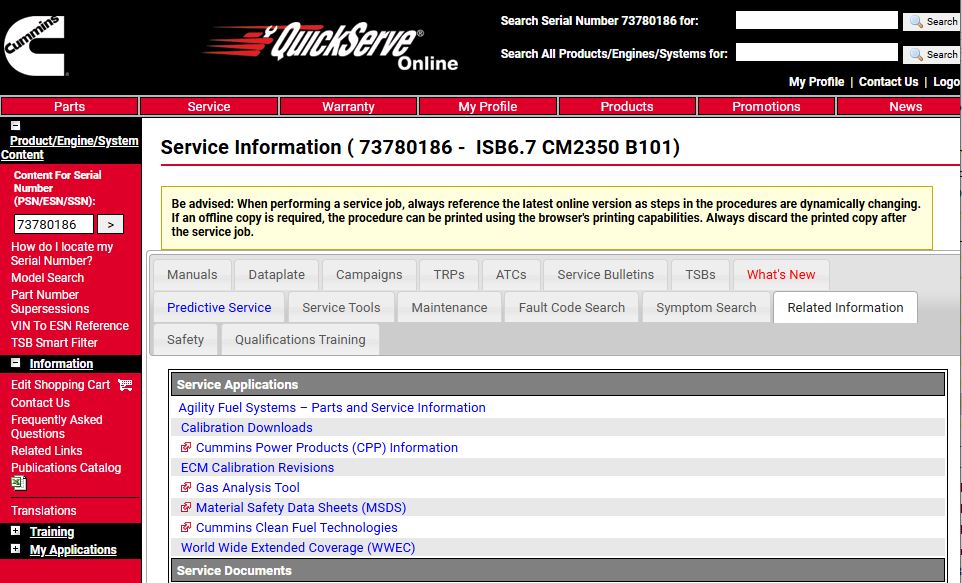Open the Publications Catalog spreadsheet icon
This screenshot has height=583, width=962.
pyautogui.click(x=18, y=483)
